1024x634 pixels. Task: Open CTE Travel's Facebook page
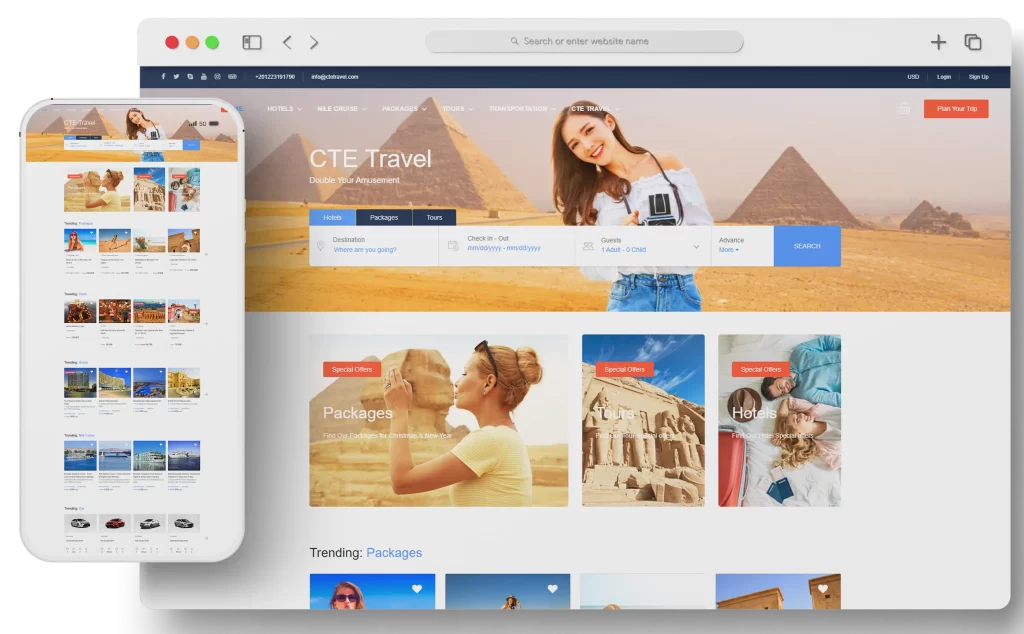coord(161,76)
